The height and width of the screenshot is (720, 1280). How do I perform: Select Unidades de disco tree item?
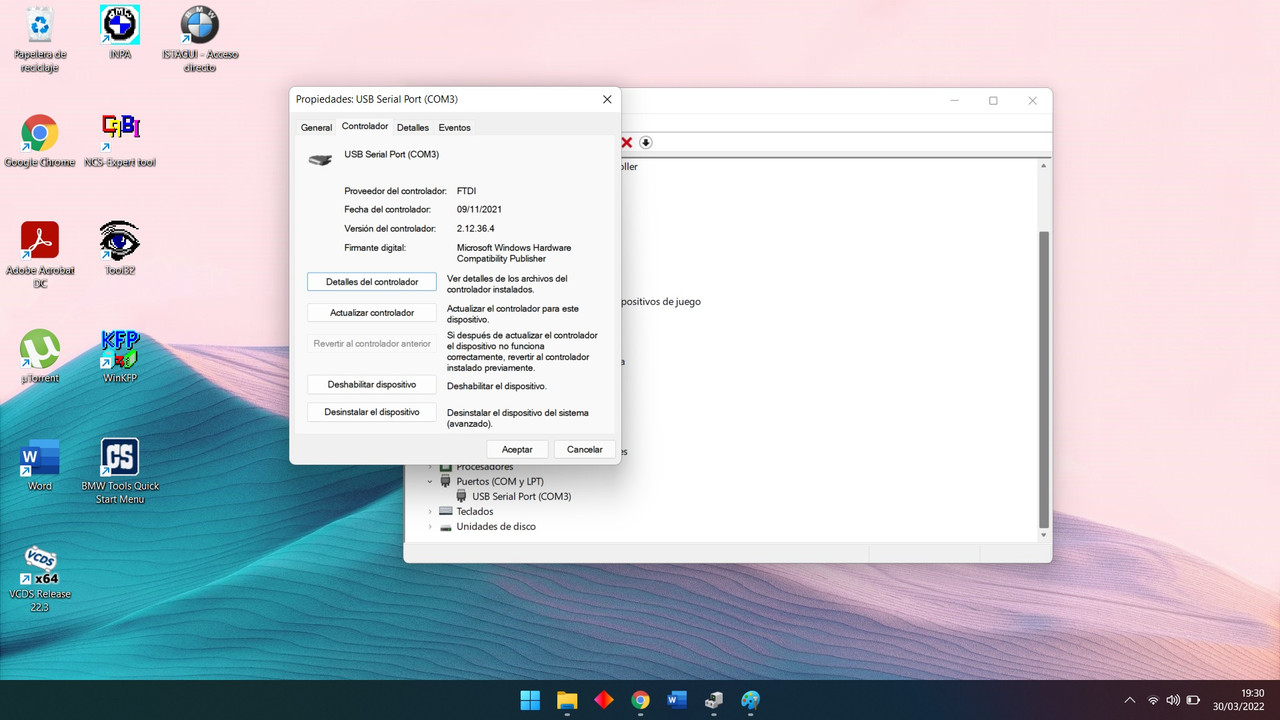pos(496,527)
